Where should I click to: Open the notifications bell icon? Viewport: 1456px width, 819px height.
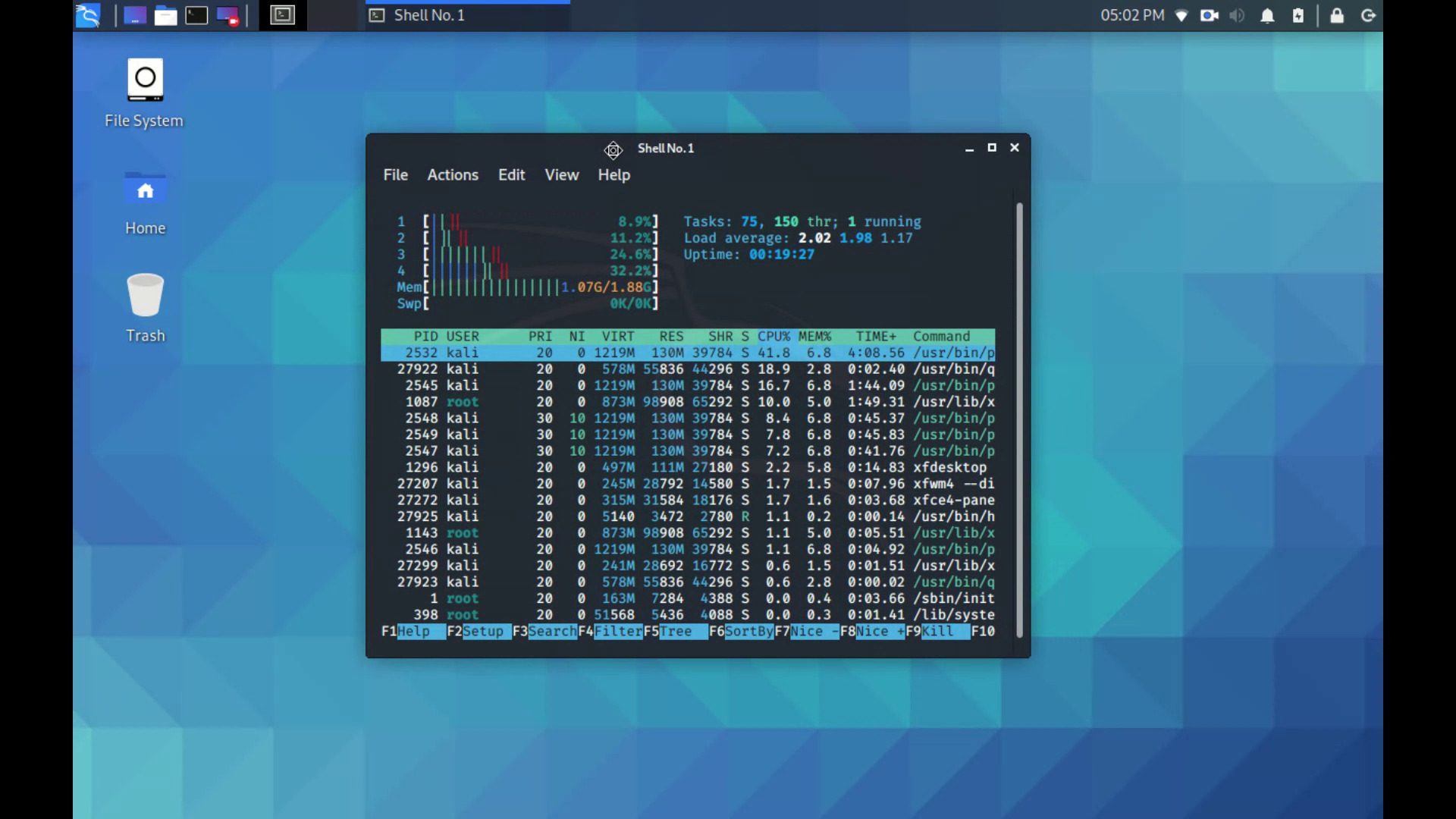pos(1266,15)
